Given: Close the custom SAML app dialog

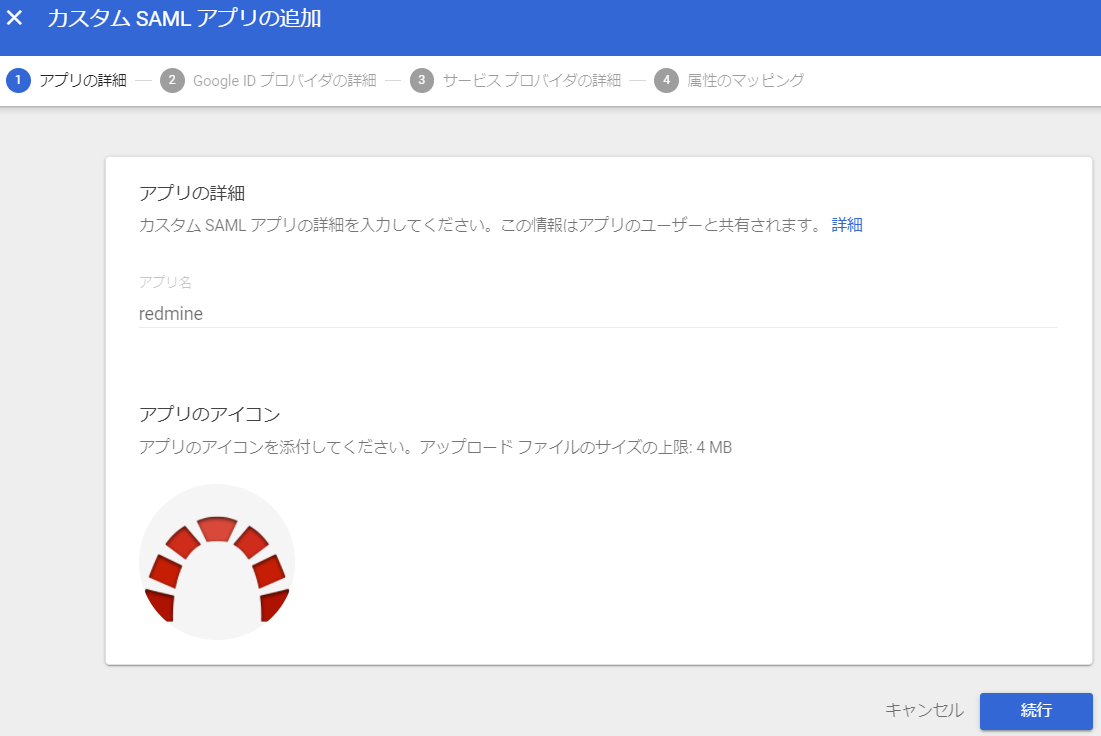Looking at the screenshot, I should pyautogui.click(x=14, y=18).
